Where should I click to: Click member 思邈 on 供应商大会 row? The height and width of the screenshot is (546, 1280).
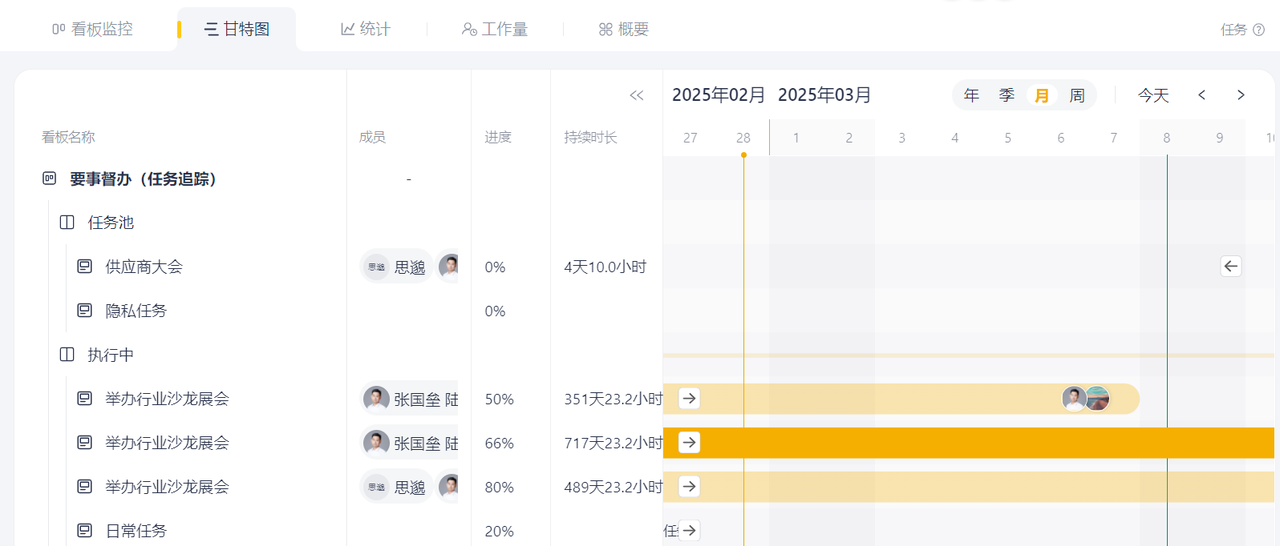pyautogui.click(x=396, y=267)
